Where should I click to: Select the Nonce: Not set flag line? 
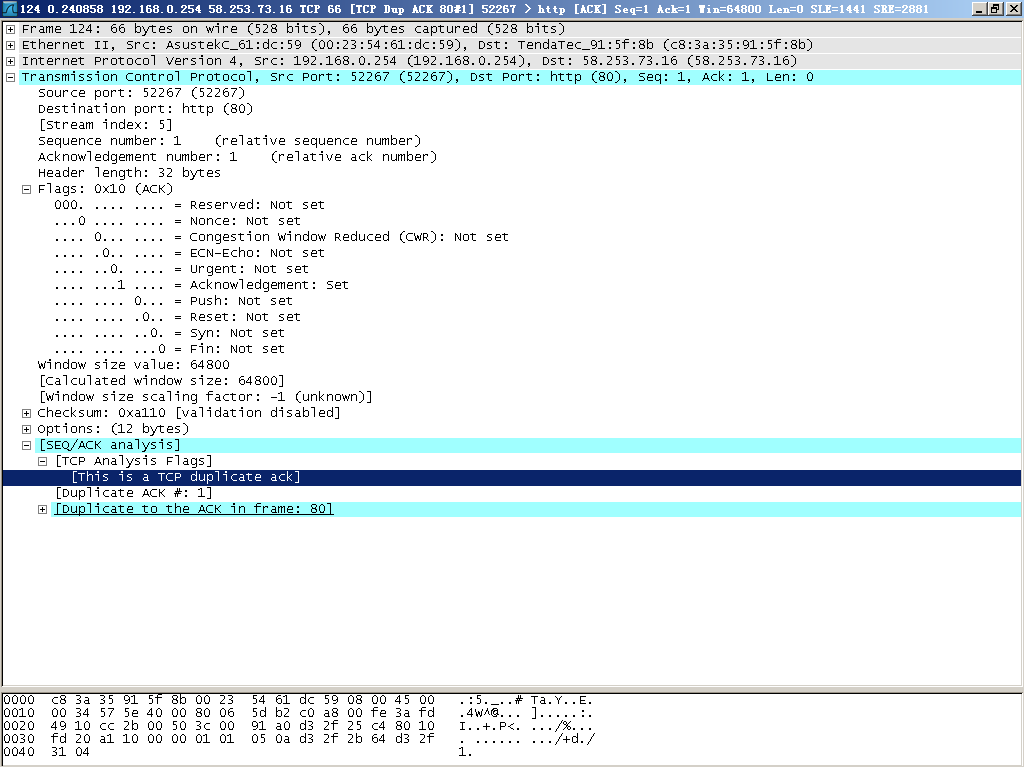(177, 221)
